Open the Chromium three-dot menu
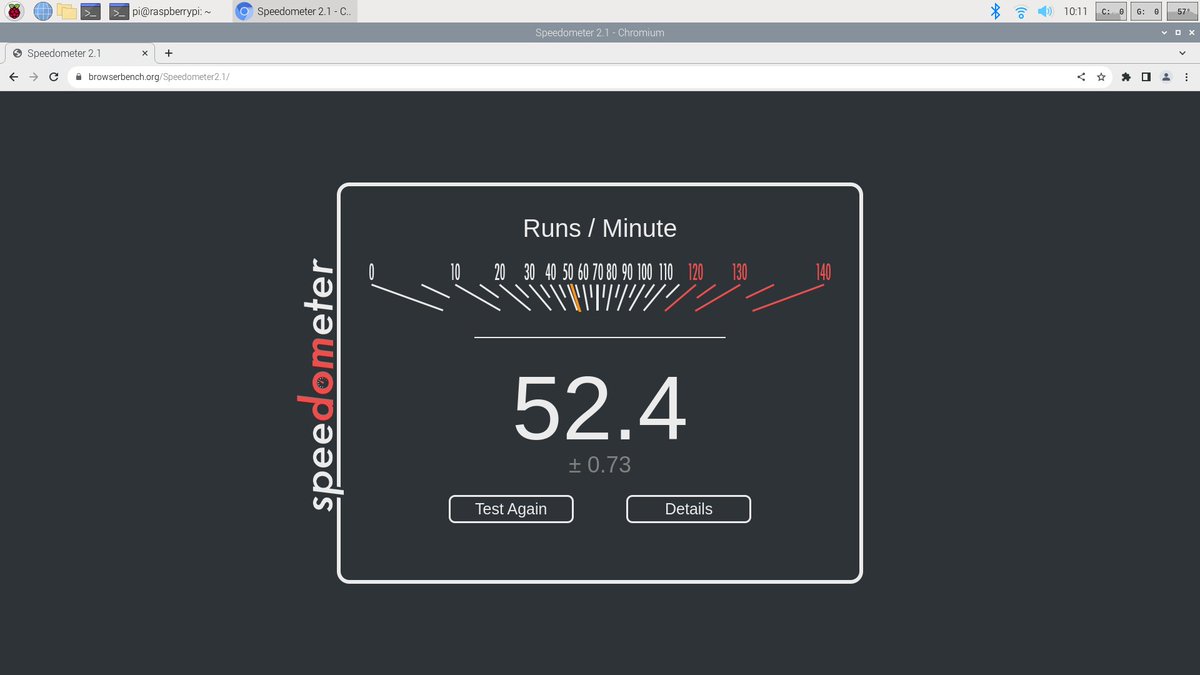 (x=1186, y=76)
